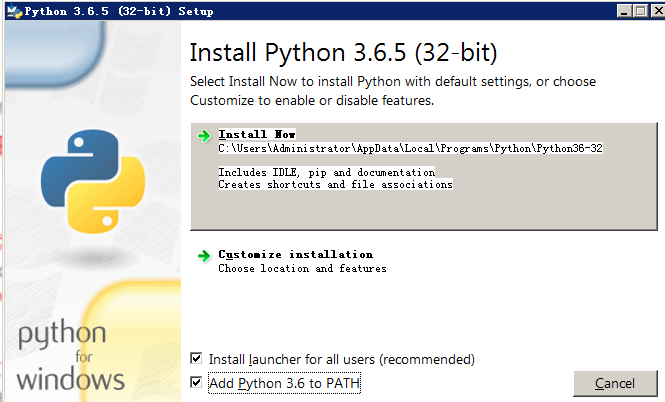Click the Customize installation green arrow icon
Viewport: 665px width, 402px height.
tap(204, 256)
